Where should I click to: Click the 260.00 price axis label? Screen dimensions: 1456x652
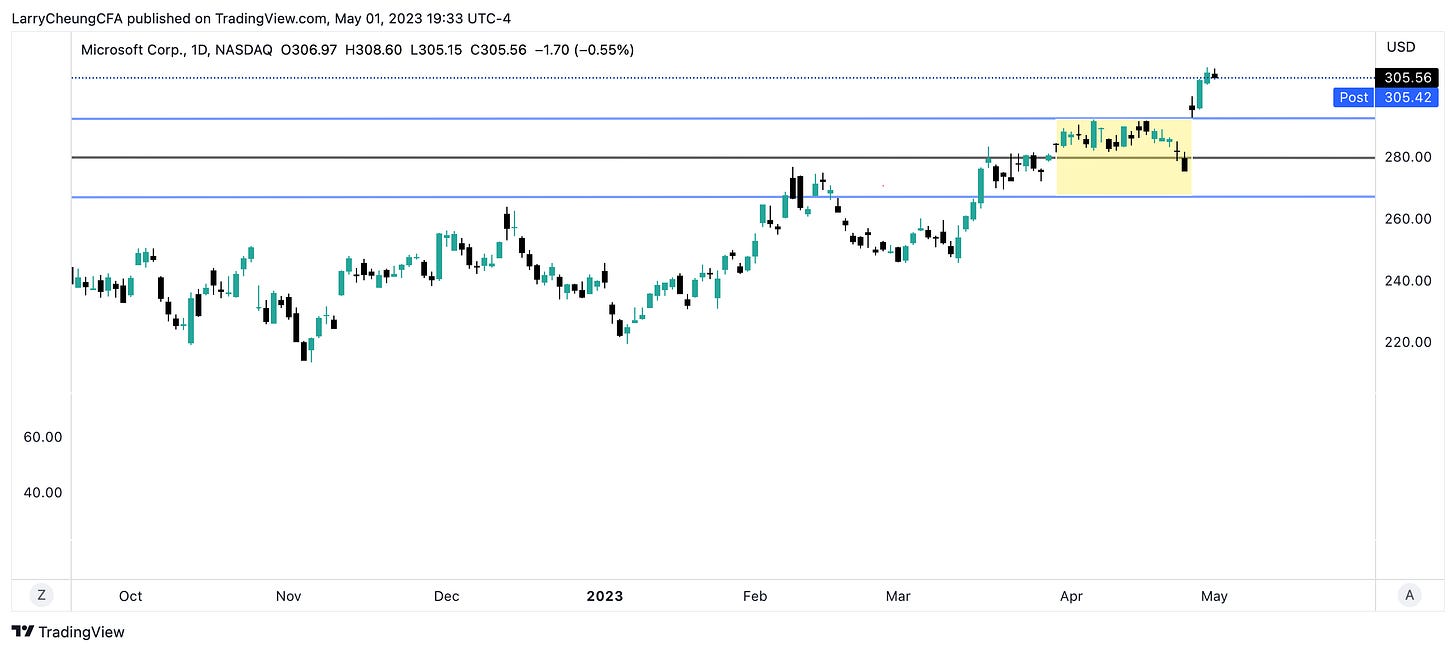click(x=1408, y=219)
